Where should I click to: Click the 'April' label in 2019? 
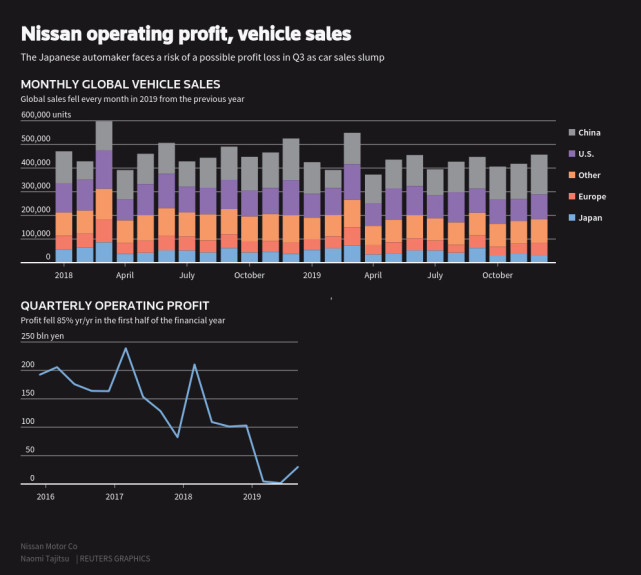click(373, 275)
